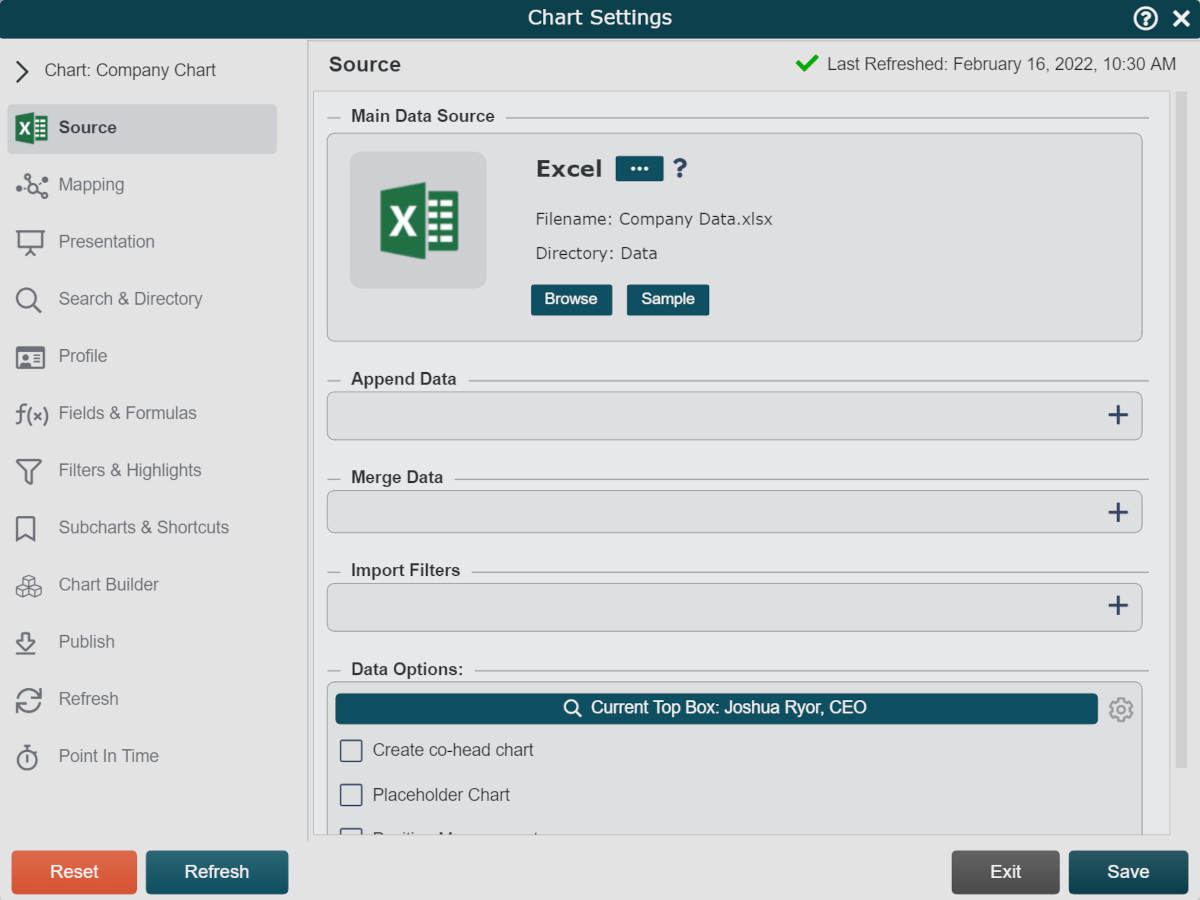This screenshot has width=1200, height=900.
Task: Open the Point In Time stopwatch section
Action: pos(28,757)
